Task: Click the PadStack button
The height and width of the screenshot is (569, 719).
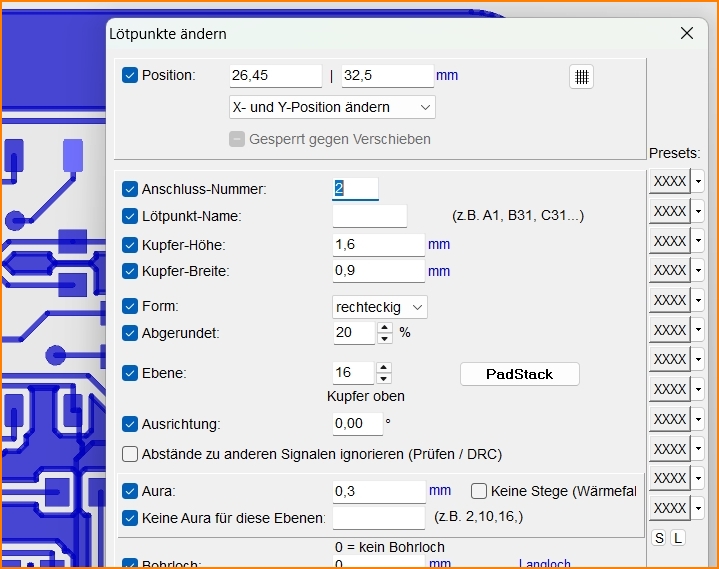Action: click(519, 374)
